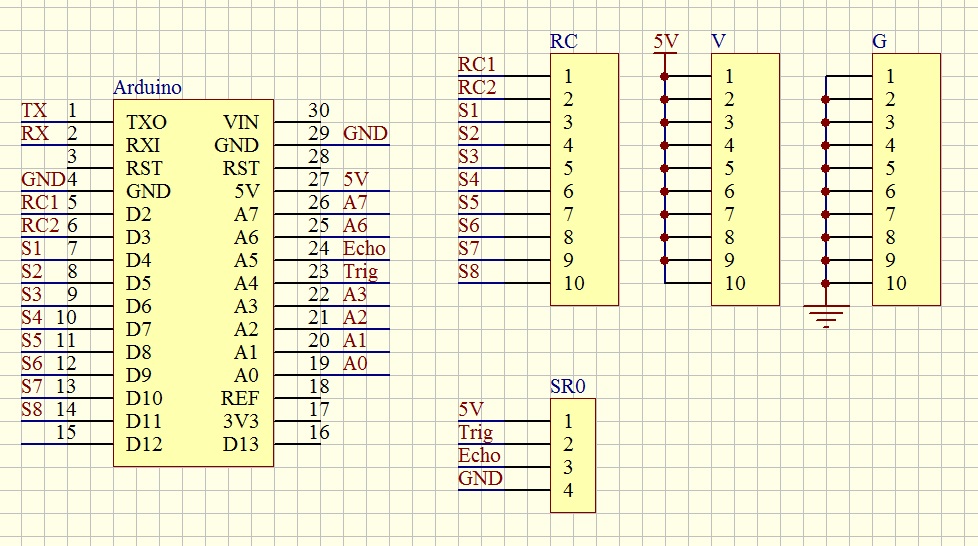Click the A5 pin name inside Arduino
This screenshot has height=546, width=978.
246,261
